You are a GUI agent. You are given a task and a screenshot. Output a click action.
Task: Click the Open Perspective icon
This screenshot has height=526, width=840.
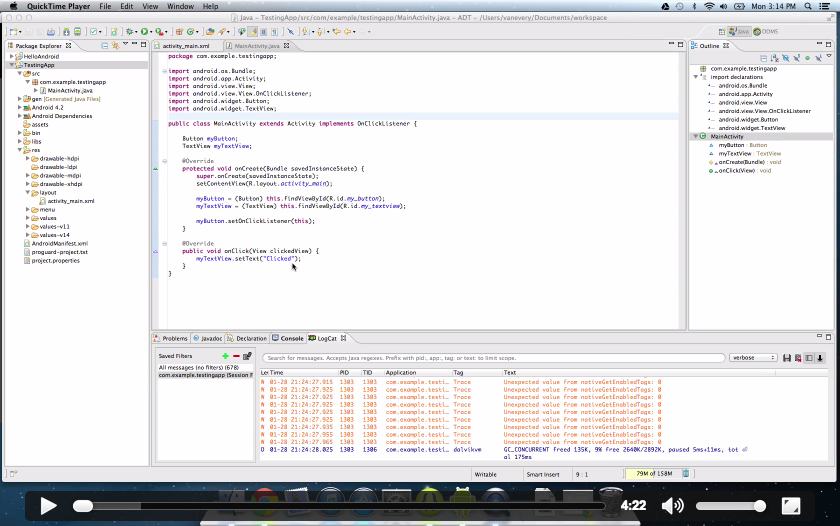pos(722,32)
